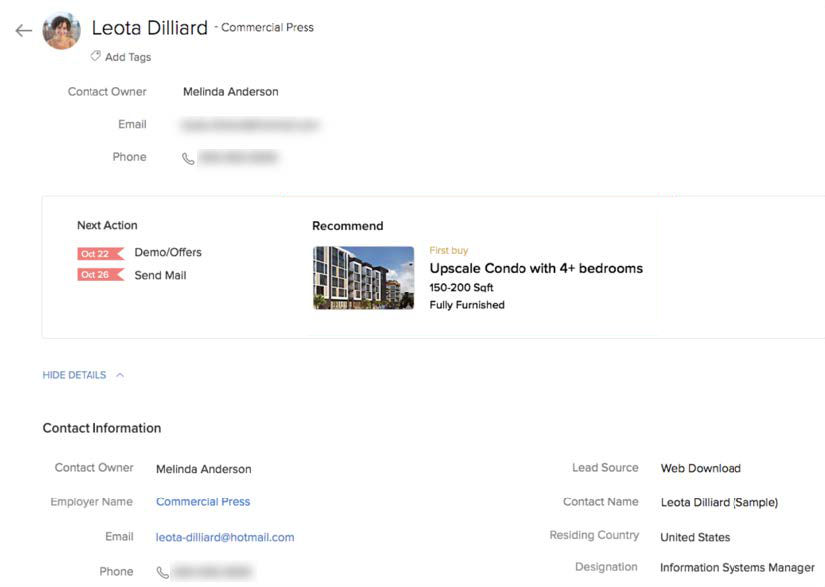Click HIDE DETAILS link
The height and width of the screenshot is (587, 825).
(74, 375)
